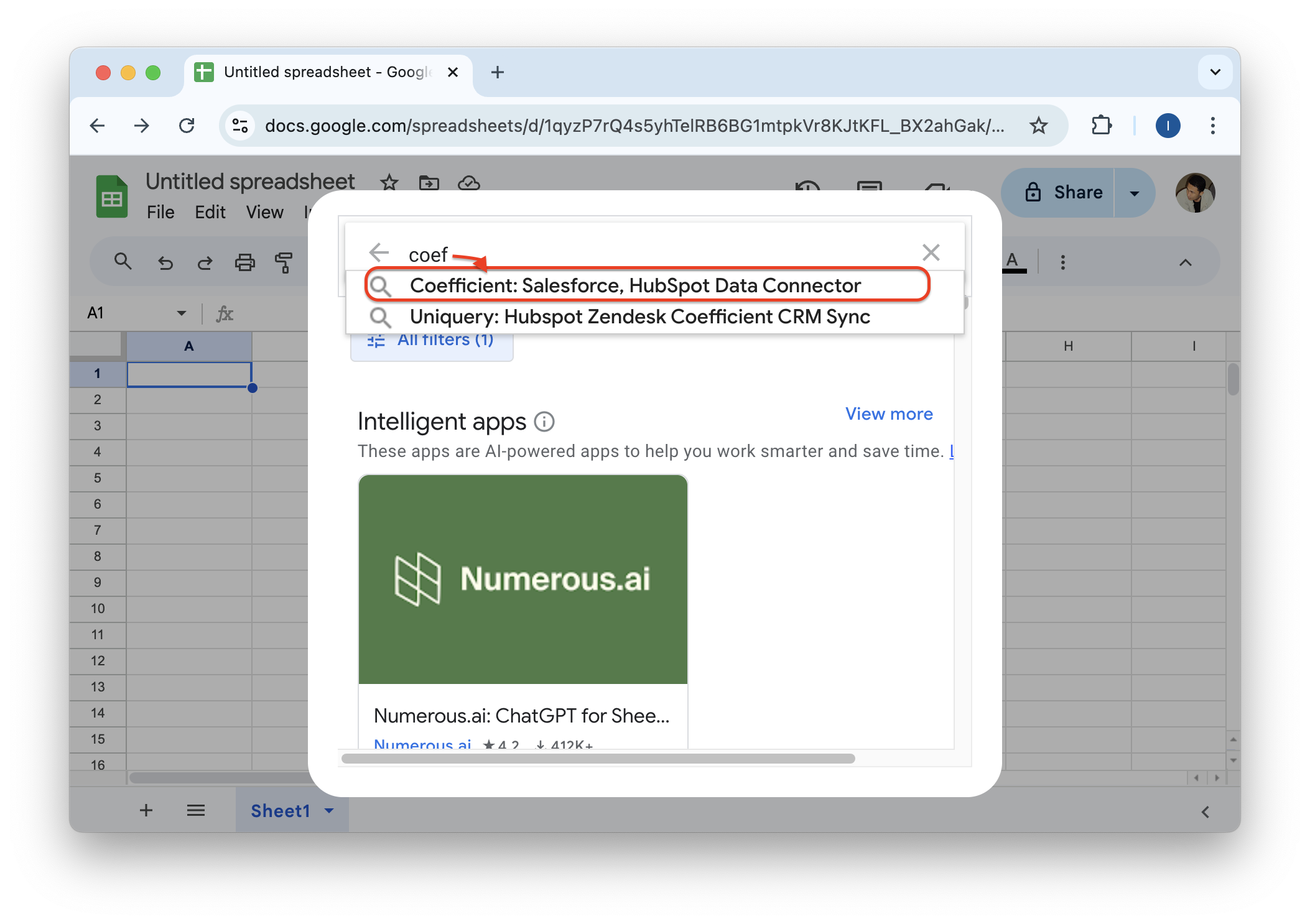Collapse the toolbar with the chevron

point(1186,262)
